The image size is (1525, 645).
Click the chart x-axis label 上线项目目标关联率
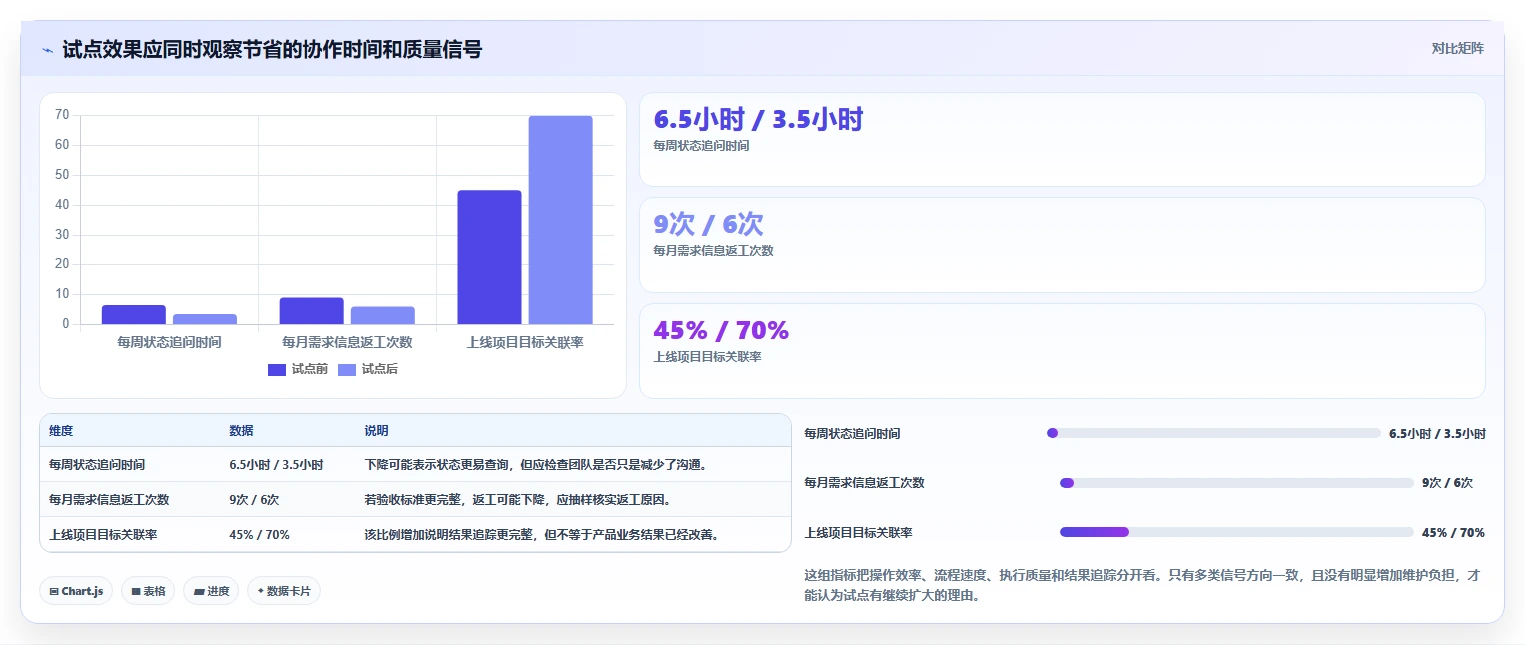pyautogui.click(x=525, y=342)
